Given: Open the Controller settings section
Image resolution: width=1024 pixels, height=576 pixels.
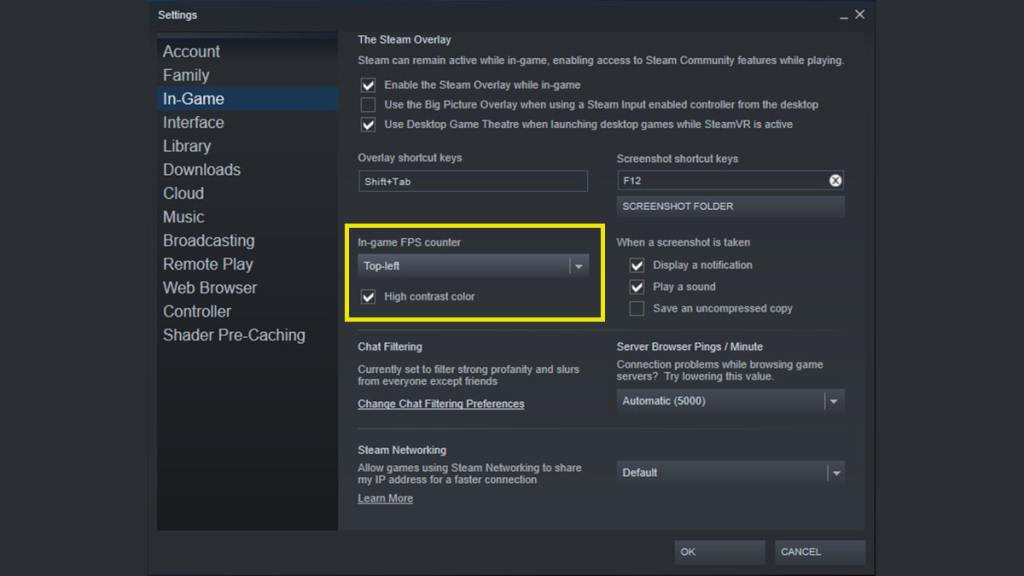Looking at the screenshot, I should (x=197, y=311).
